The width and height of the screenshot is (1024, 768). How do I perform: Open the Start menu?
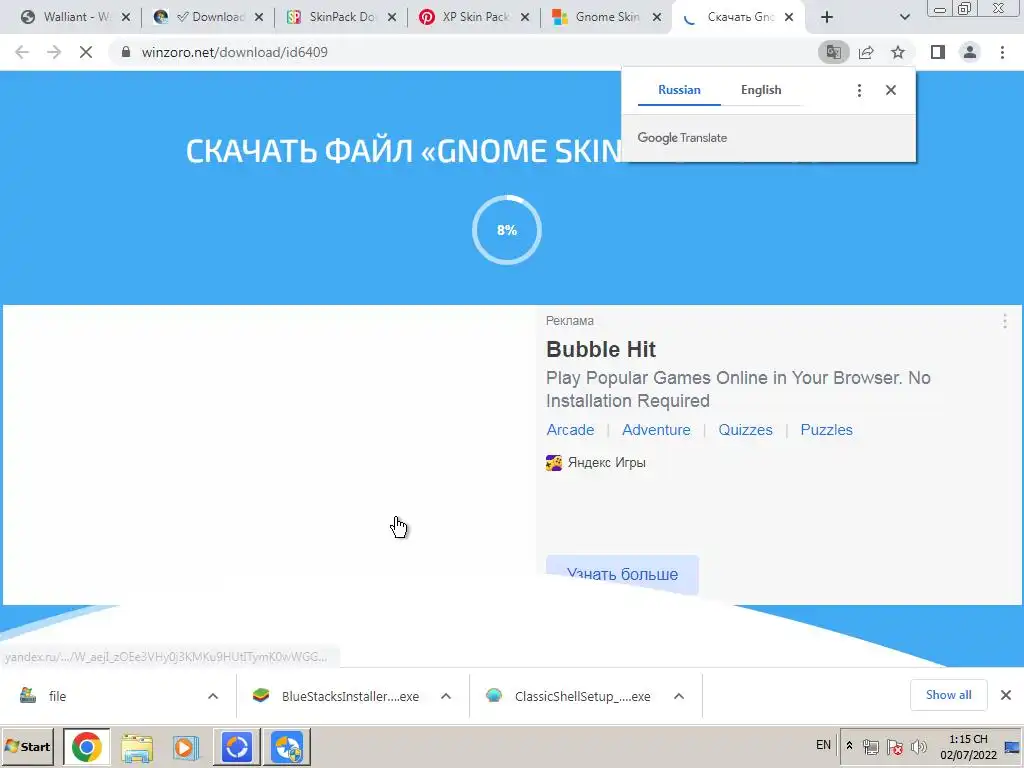tap(28, 746)
